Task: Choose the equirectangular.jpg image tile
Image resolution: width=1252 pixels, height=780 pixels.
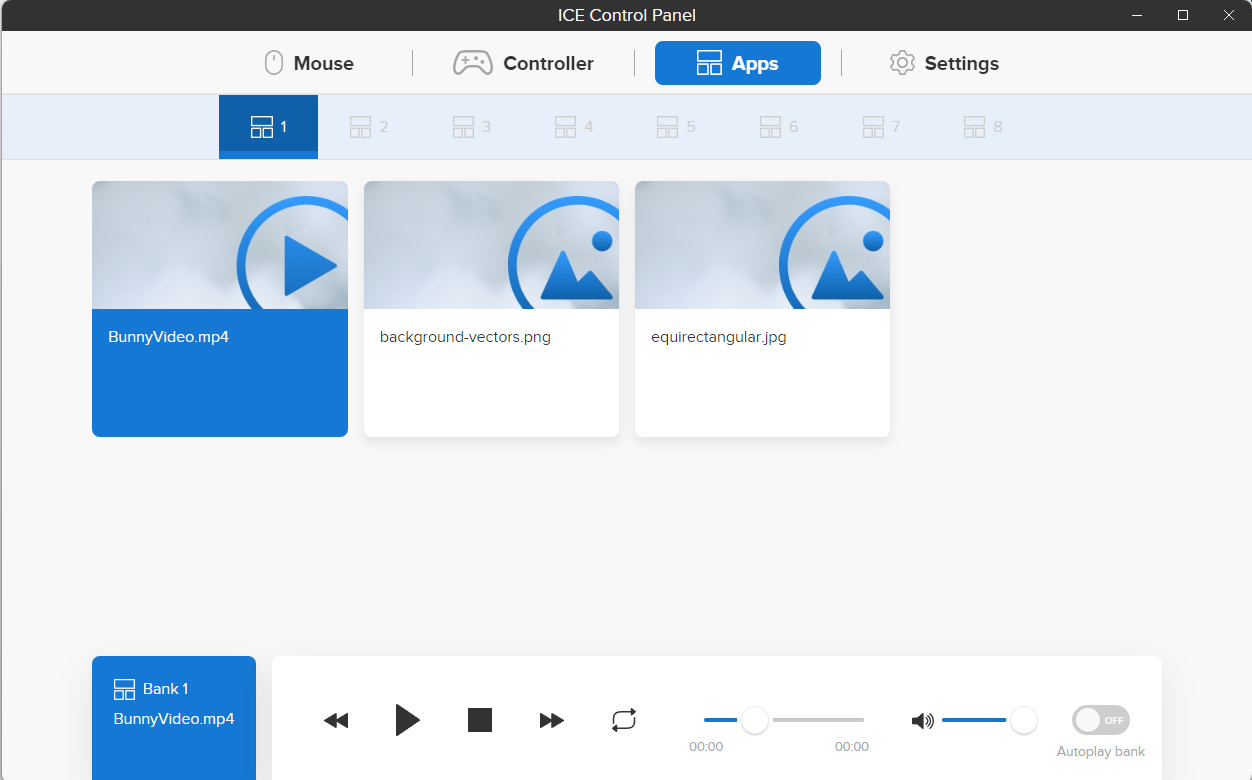Action: point(762,309)
